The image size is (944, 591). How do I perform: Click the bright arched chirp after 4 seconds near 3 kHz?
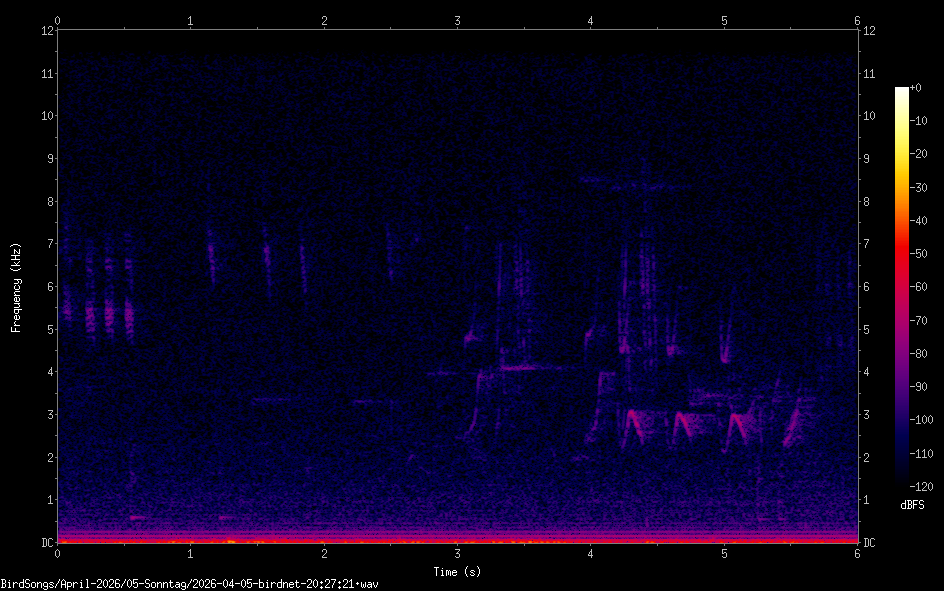tap(635, 423)
